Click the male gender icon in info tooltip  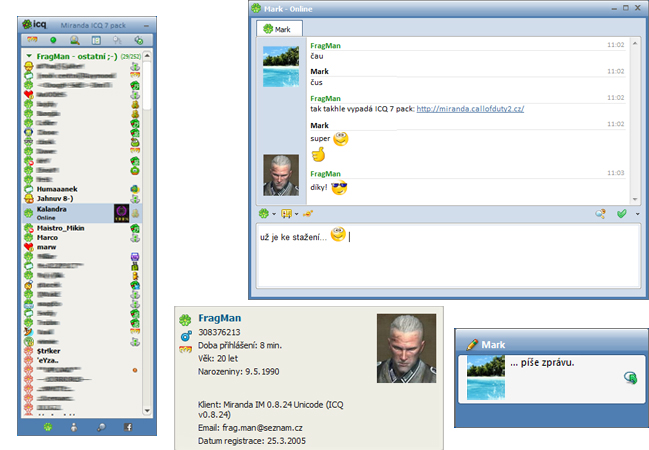(186, 336)
